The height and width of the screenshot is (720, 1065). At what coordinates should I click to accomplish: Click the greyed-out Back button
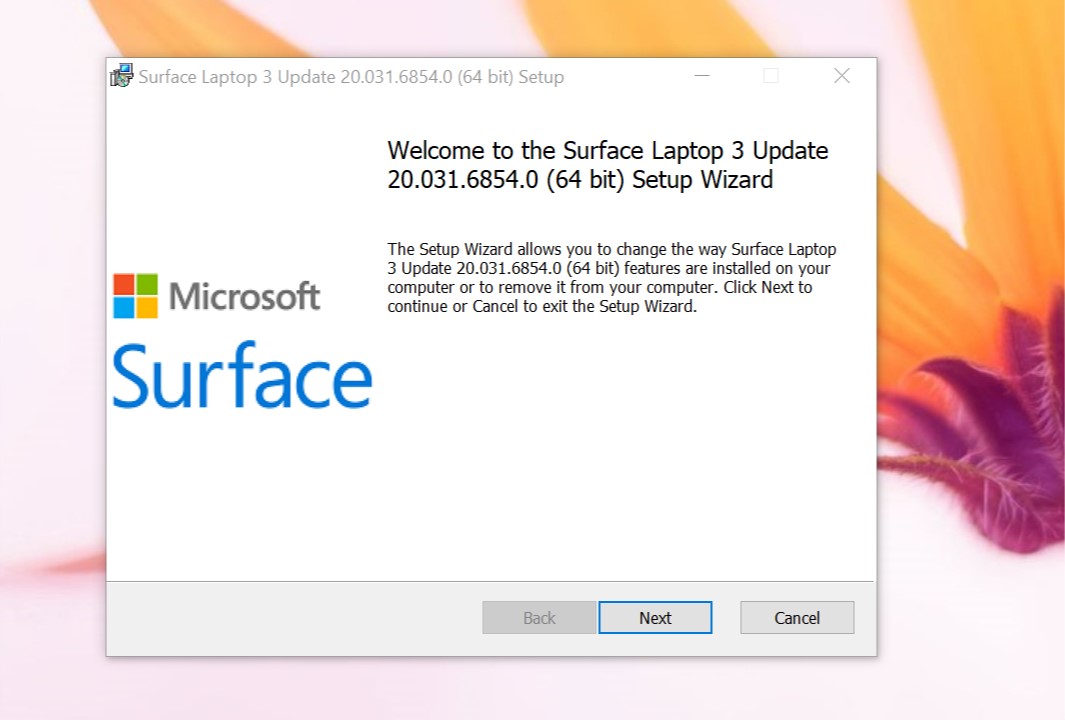coord(539,617)
